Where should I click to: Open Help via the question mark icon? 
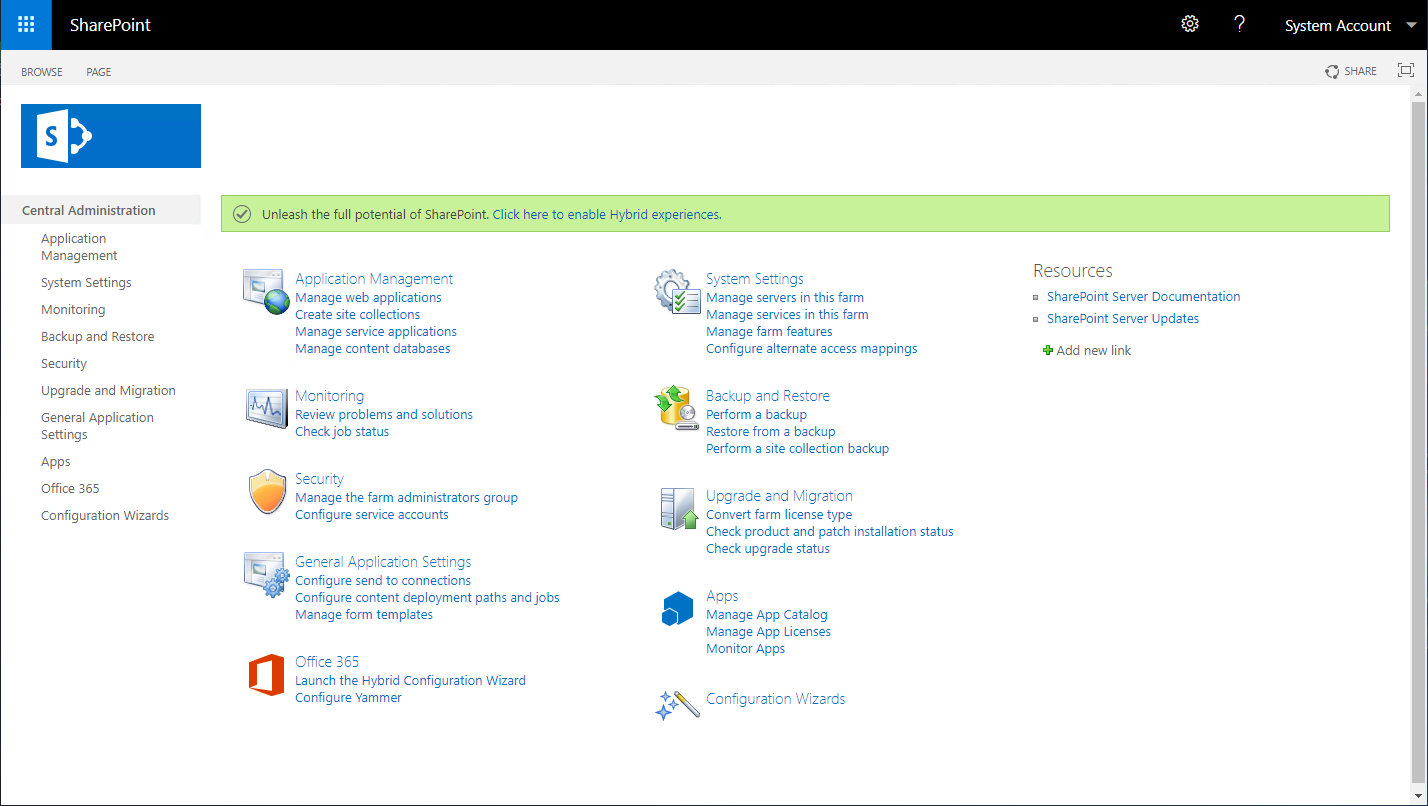(x=1239, y=23)
